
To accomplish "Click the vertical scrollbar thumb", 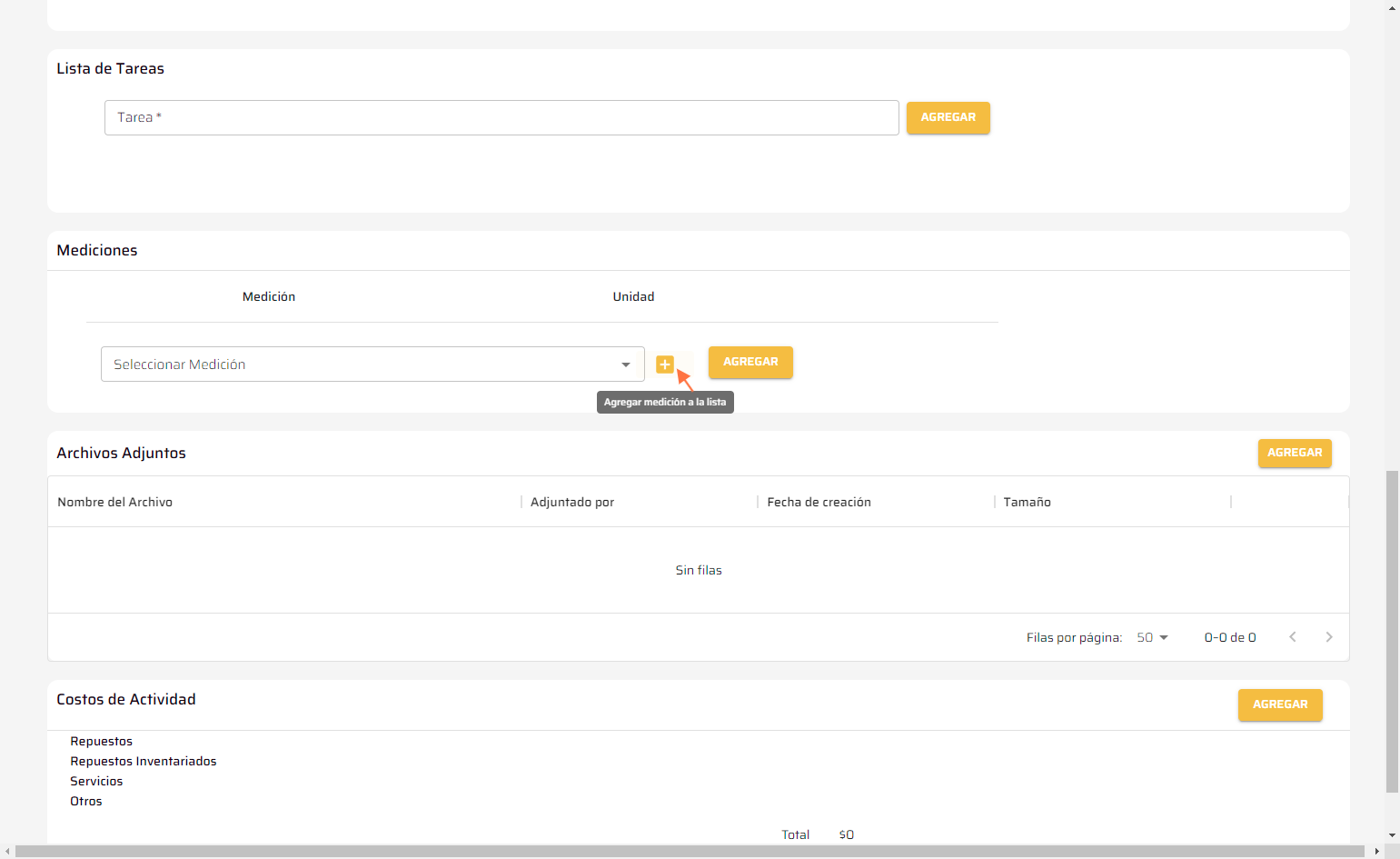I will (x=1392, y=632).
